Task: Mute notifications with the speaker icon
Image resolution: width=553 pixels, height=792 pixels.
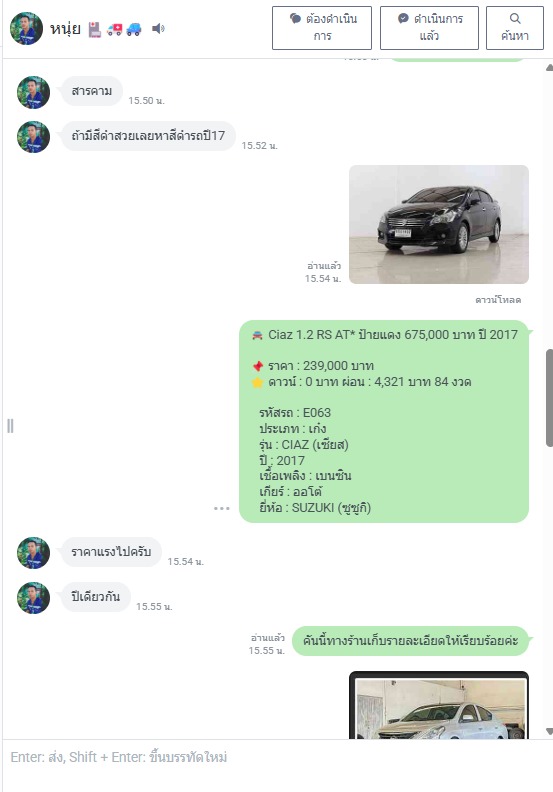Action: tap(158, 28)
